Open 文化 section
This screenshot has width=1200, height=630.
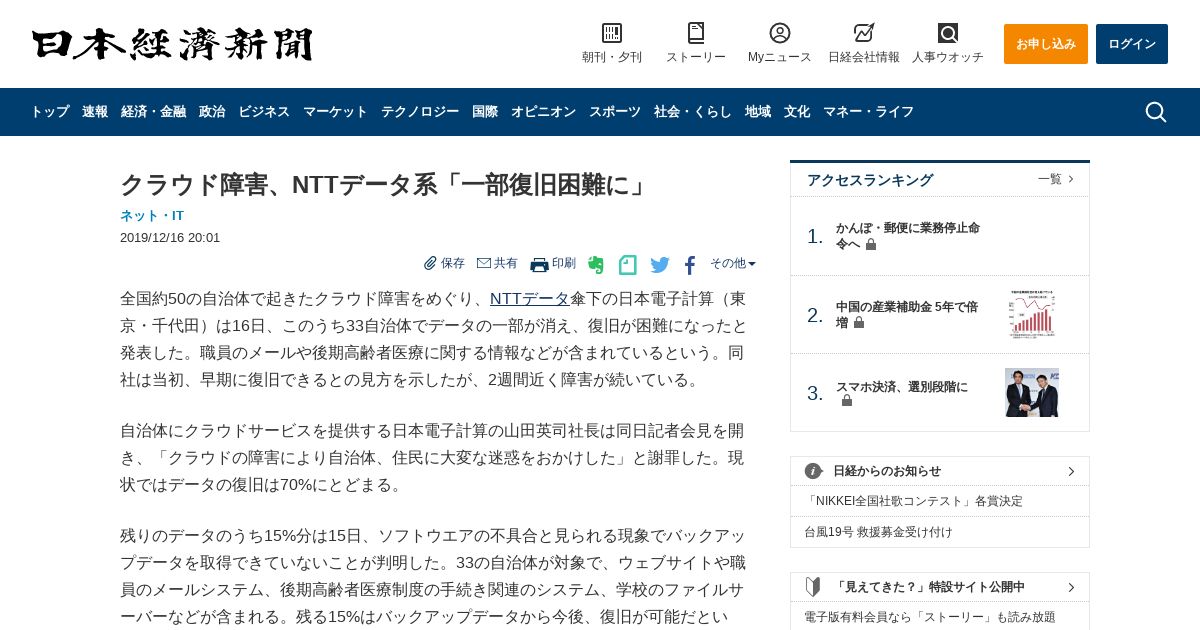[797, 112]
